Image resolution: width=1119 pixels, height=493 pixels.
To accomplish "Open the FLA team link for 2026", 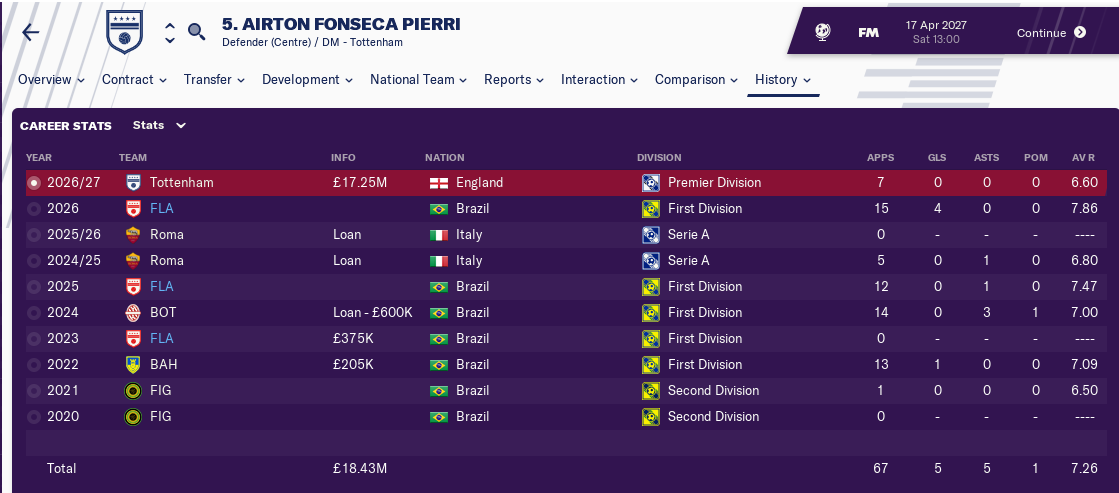I will pos(160,209).
